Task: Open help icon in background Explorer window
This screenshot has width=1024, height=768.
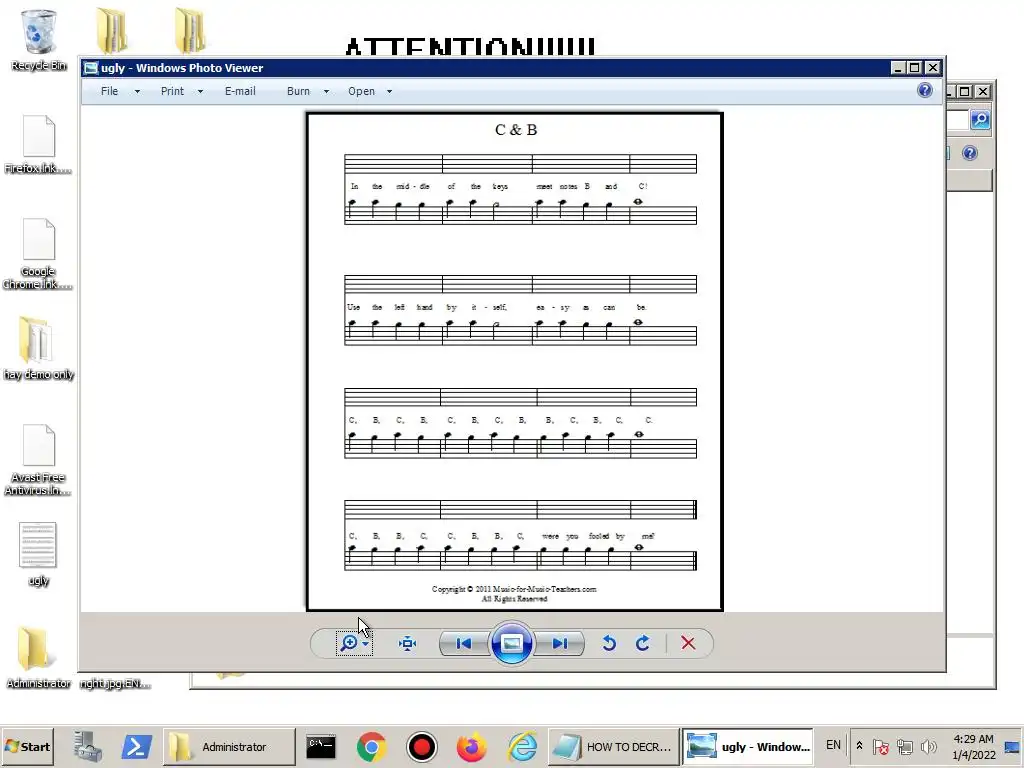Action: click(970, 153)
